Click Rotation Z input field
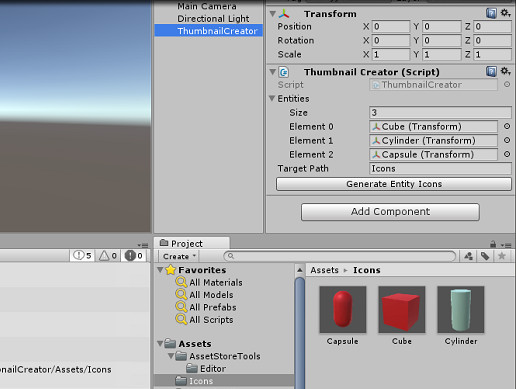 (493, 40)
